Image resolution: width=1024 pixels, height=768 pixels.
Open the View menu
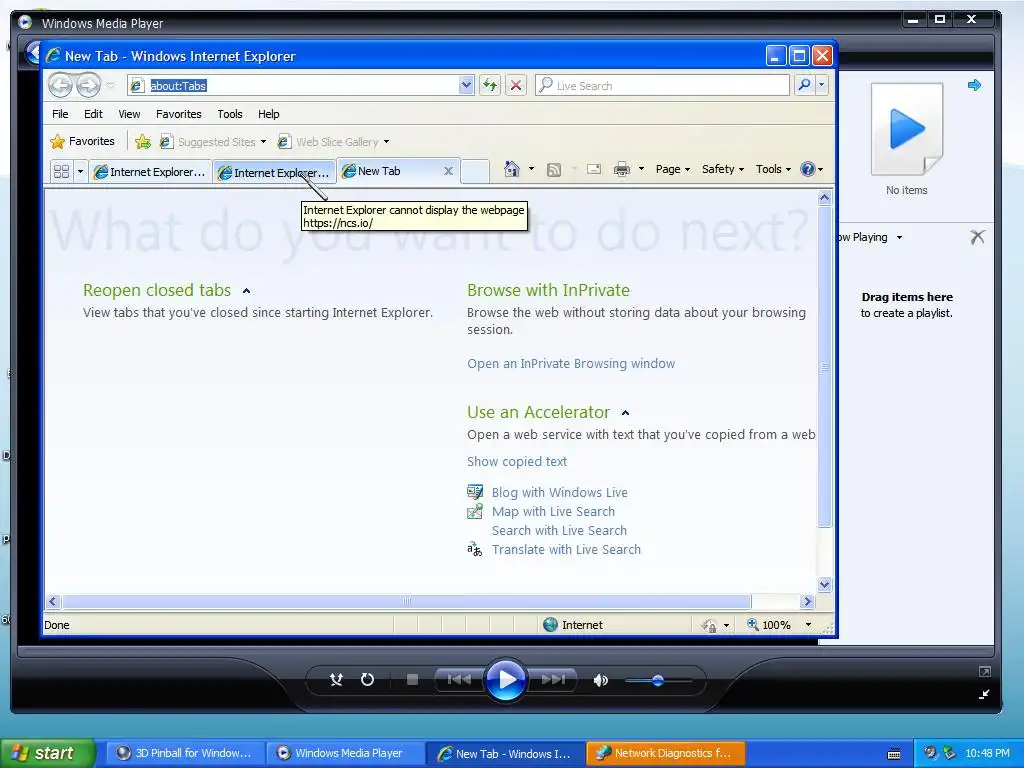pyautogui.click(x=129, y=114)
